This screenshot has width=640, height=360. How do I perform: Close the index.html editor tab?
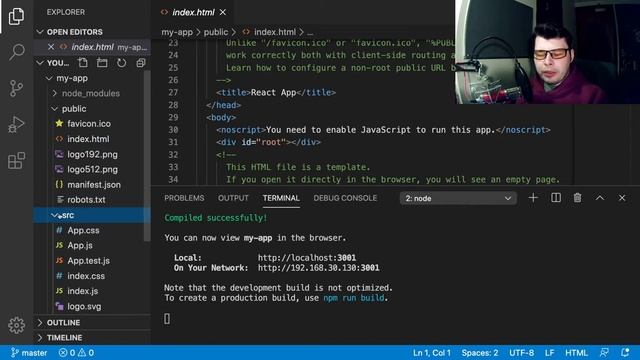pos(223,12)
